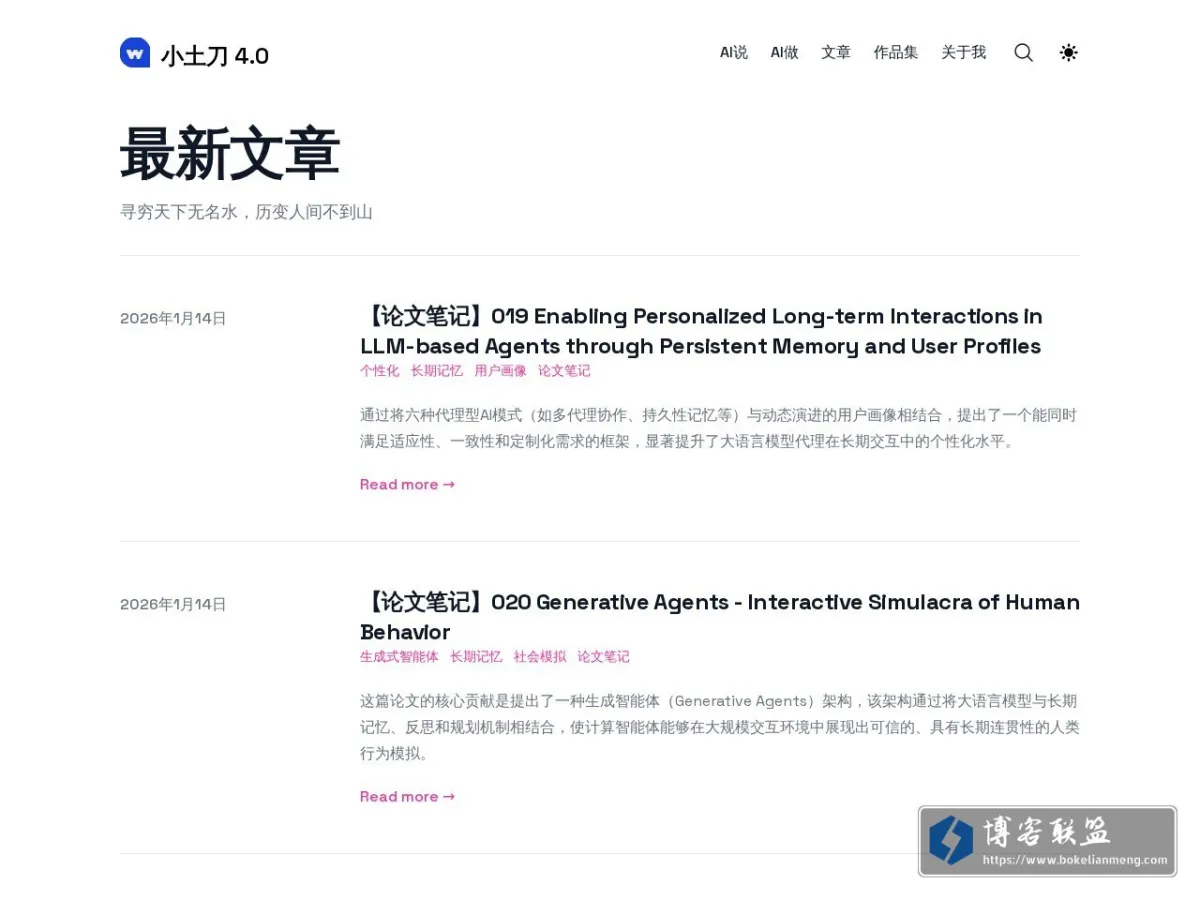Image resolution: width=1200 pixels, height=900 pixels.
Task: Click the summary text starting 这篇论文的核心贡献
Action: point(720,727)
